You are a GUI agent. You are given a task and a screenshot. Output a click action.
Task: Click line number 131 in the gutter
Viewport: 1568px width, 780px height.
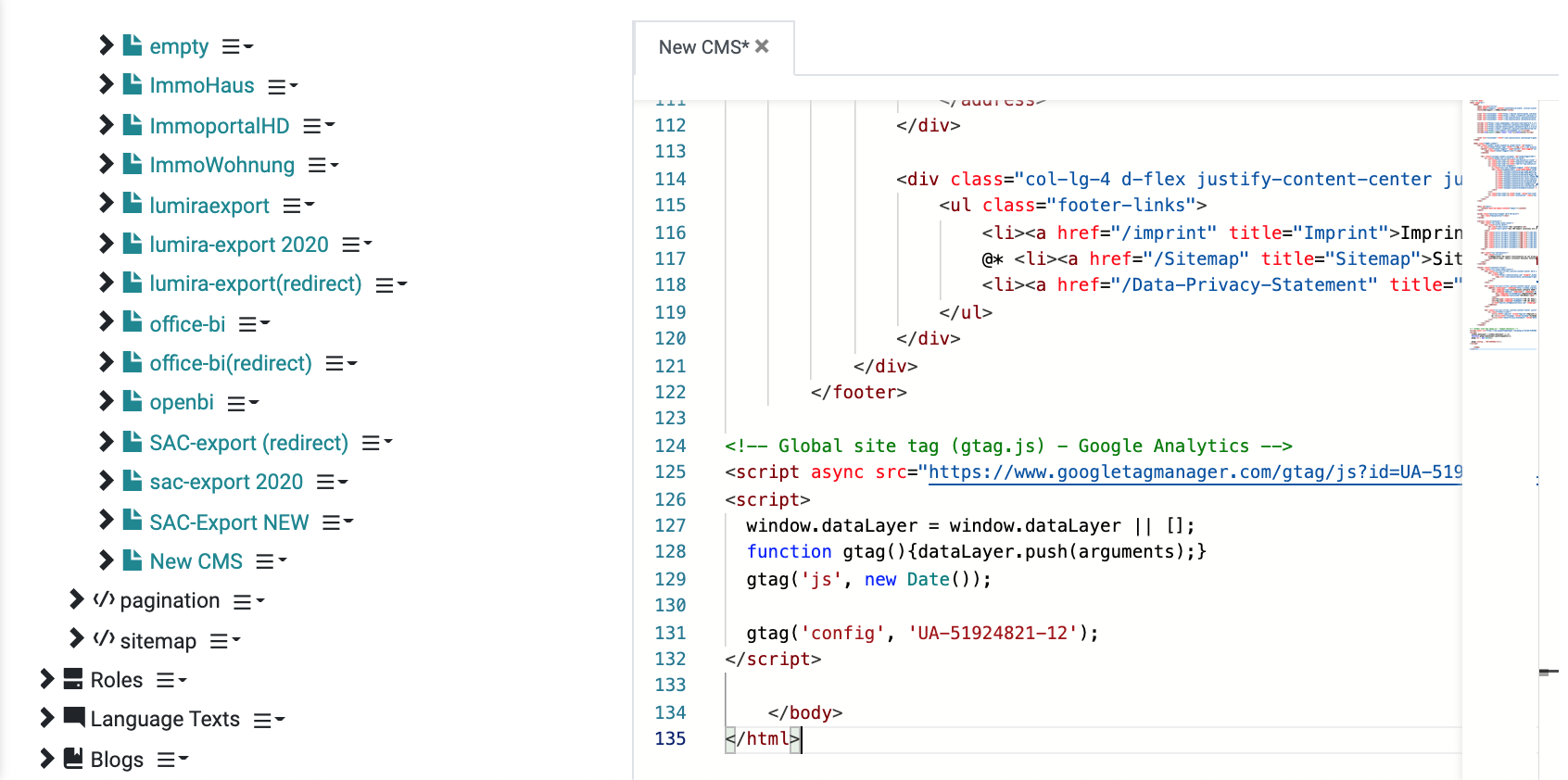pyautogui.click(x=670, y=634)
